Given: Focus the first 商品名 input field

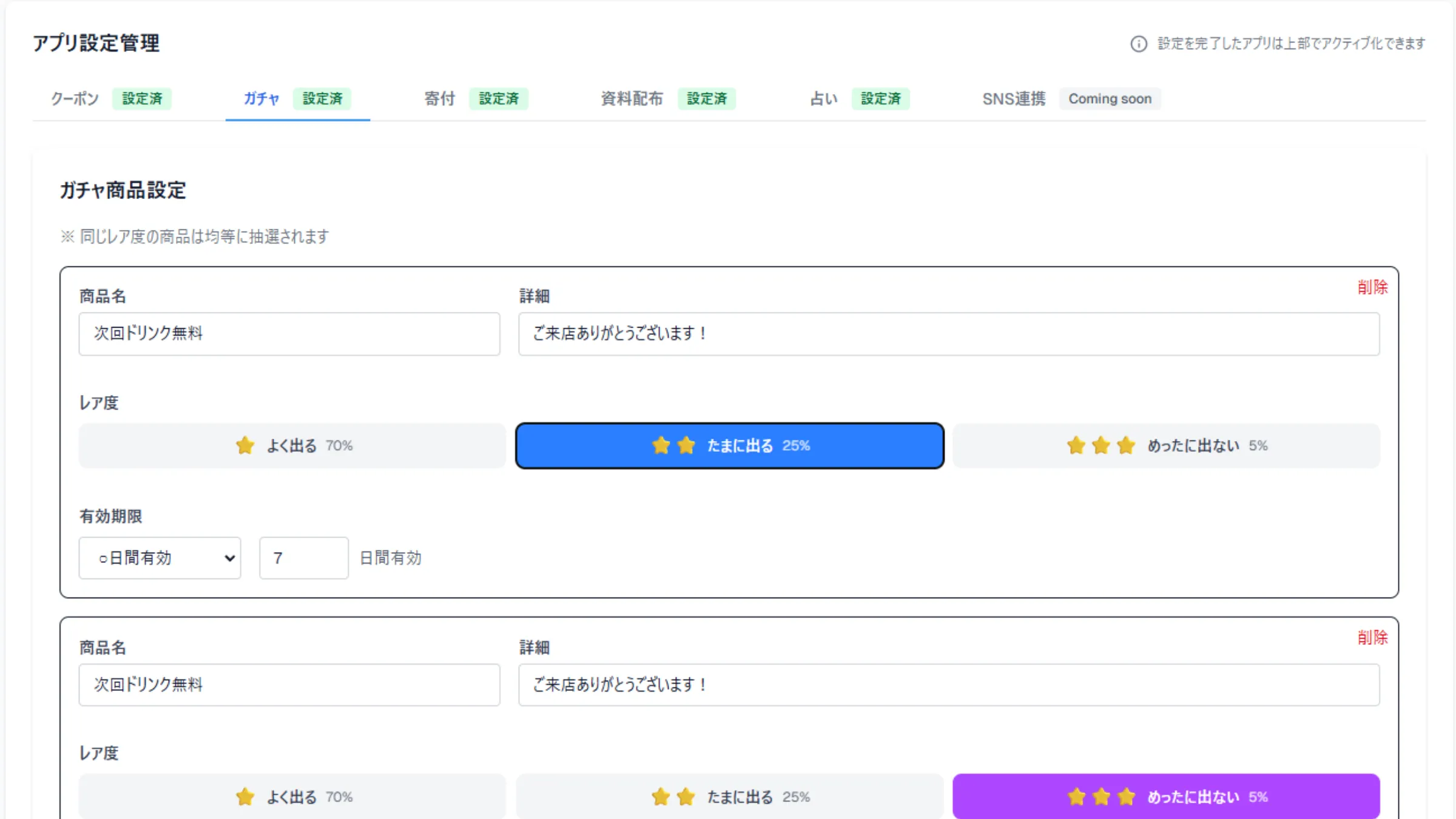Looking at the screenshot, I should 289,334.
